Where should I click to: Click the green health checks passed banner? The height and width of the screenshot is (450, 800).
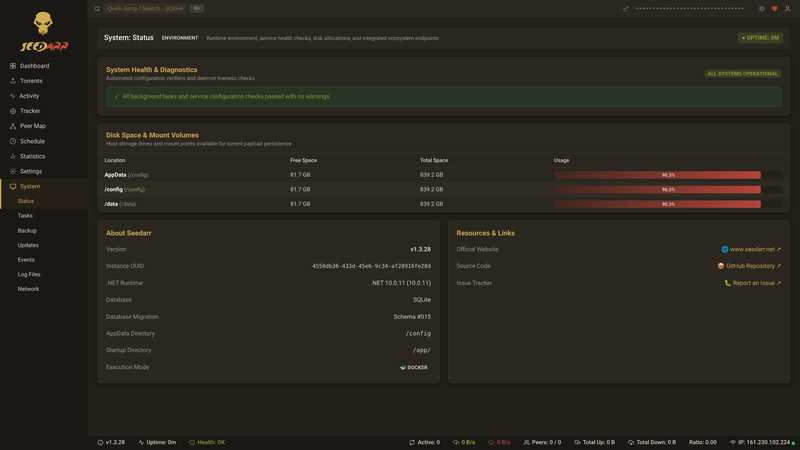pos(443,96)
